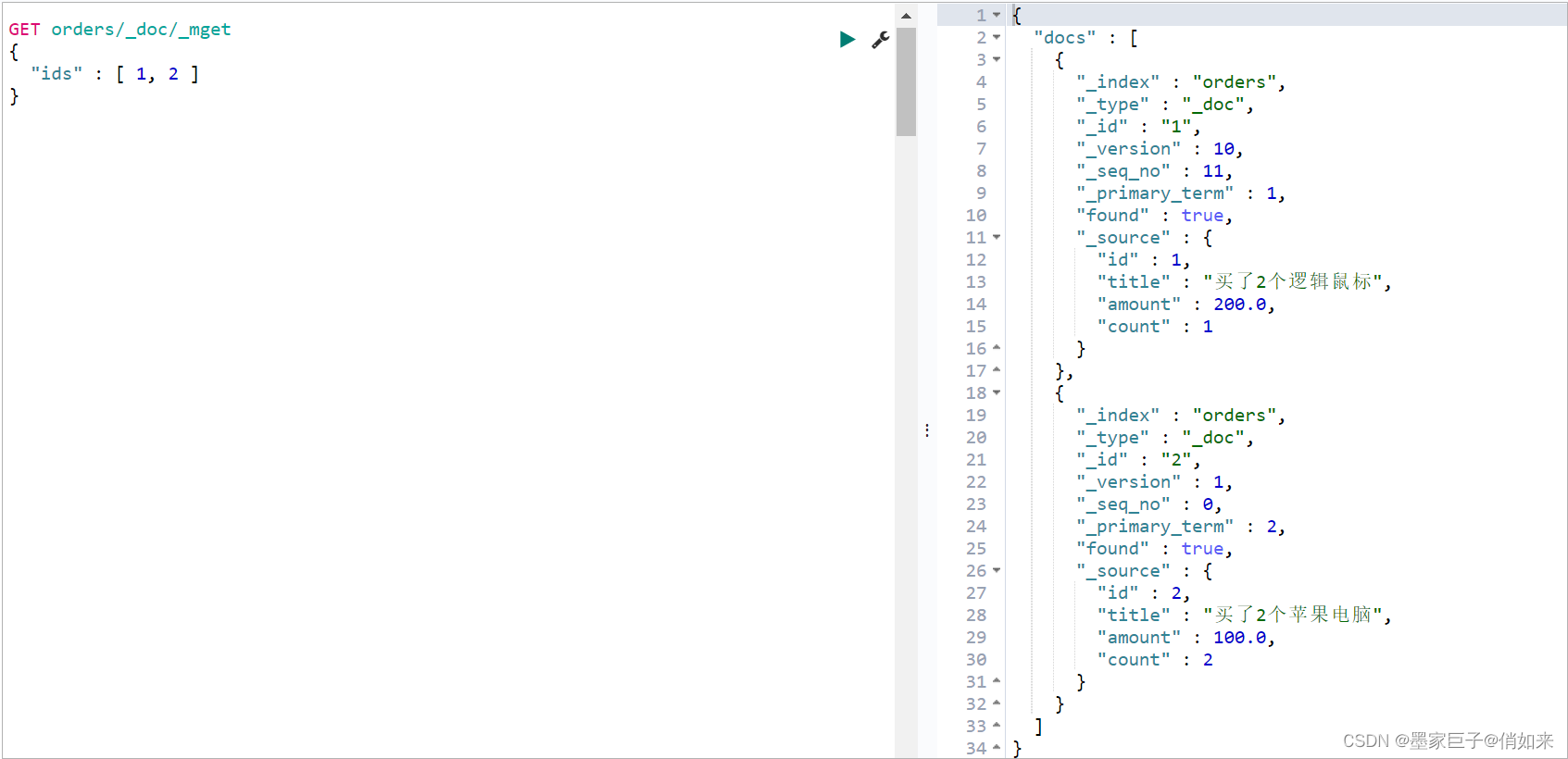The image size is (1568, 759).
Task: Collapse the docs array at line 2
Action: tap(997, 37)
